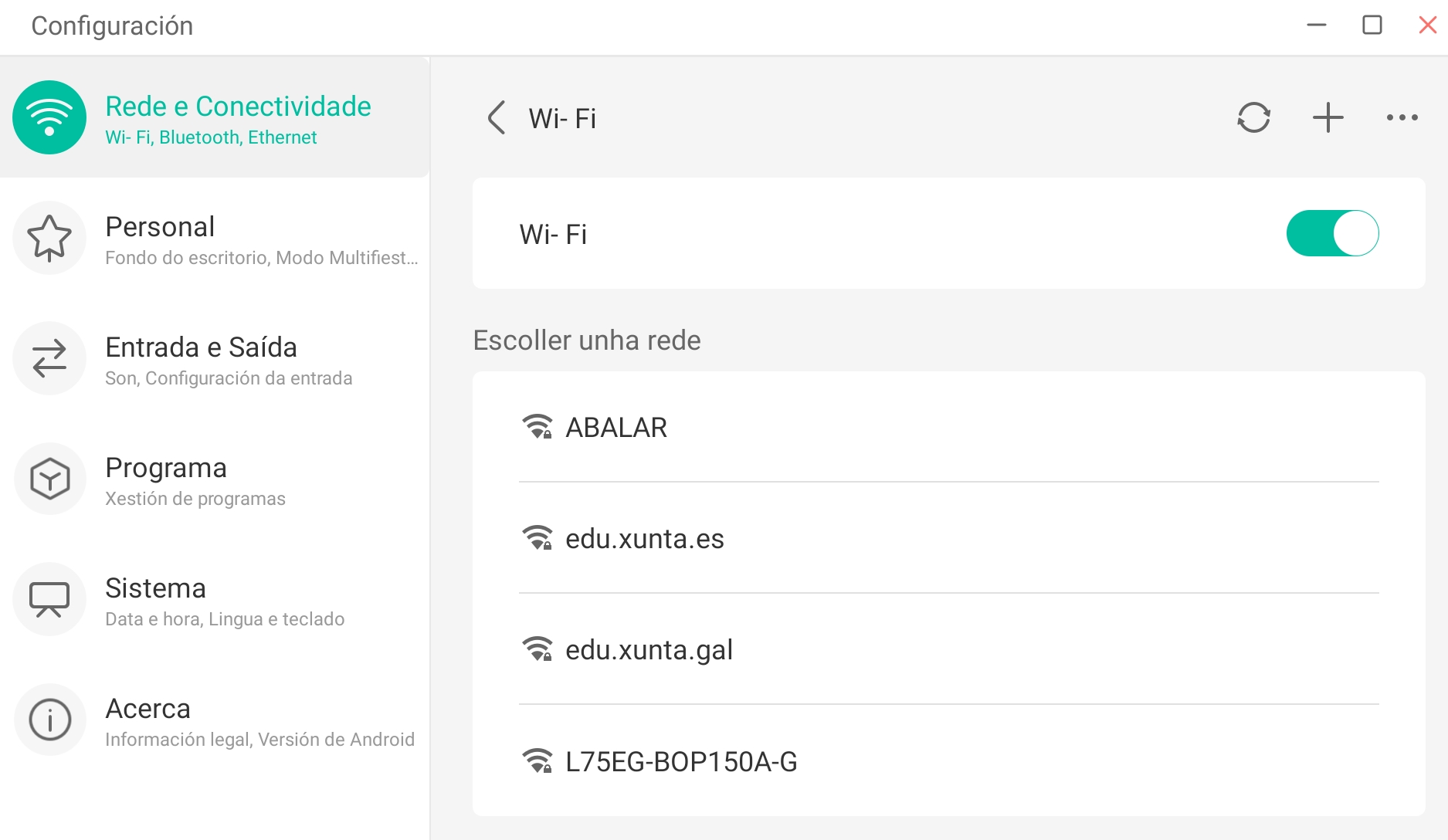Image resolution: width=1448 pixels, height=840 pixels.
Task: Click the Wi-Fi refresh icon
Action: pos(1253,118)
